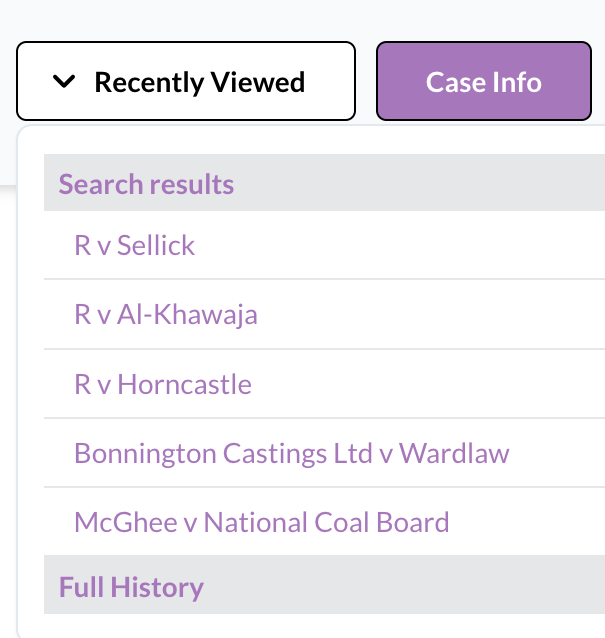
Task: Select McGhee v National Coal Board
Action: pos(262,522)
